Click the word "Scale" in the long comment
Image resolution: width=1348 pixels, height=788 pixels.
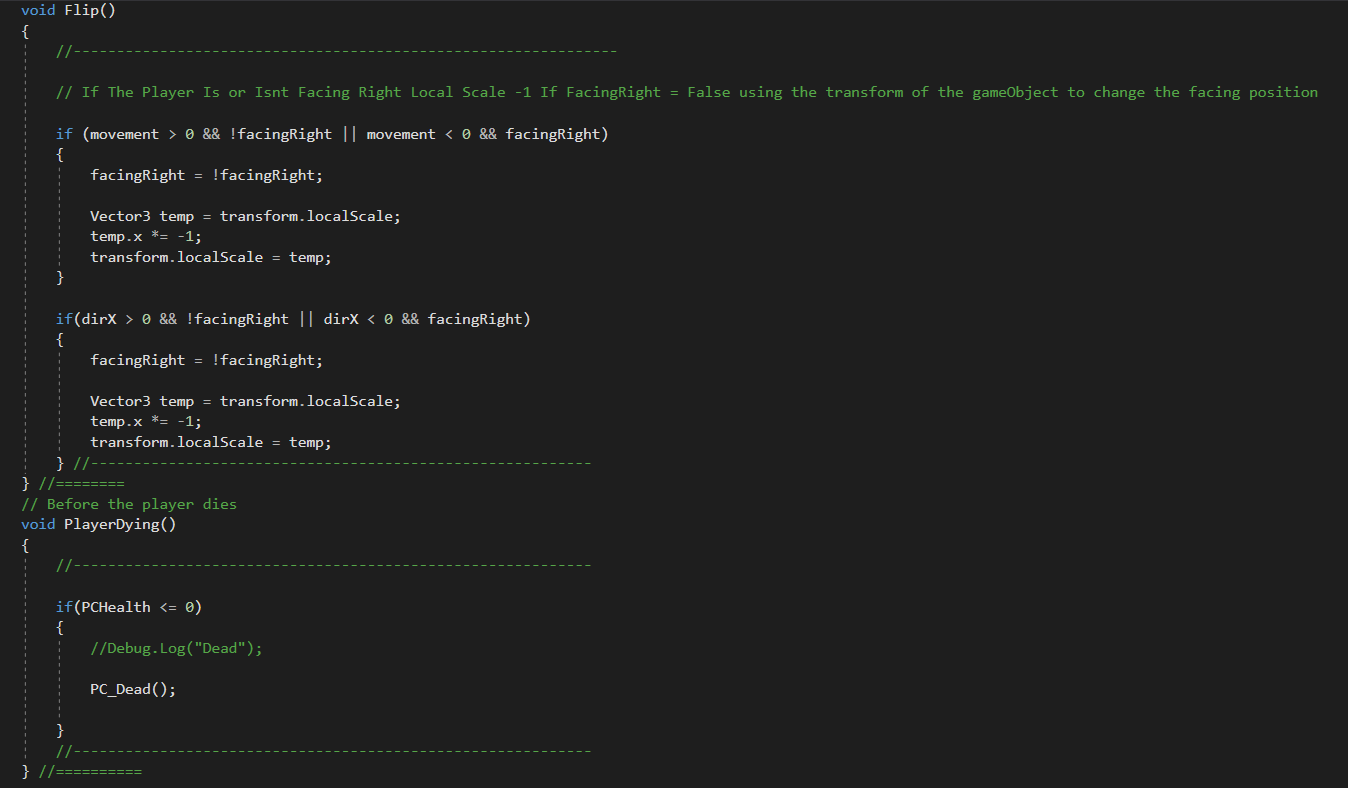[483, 92]
